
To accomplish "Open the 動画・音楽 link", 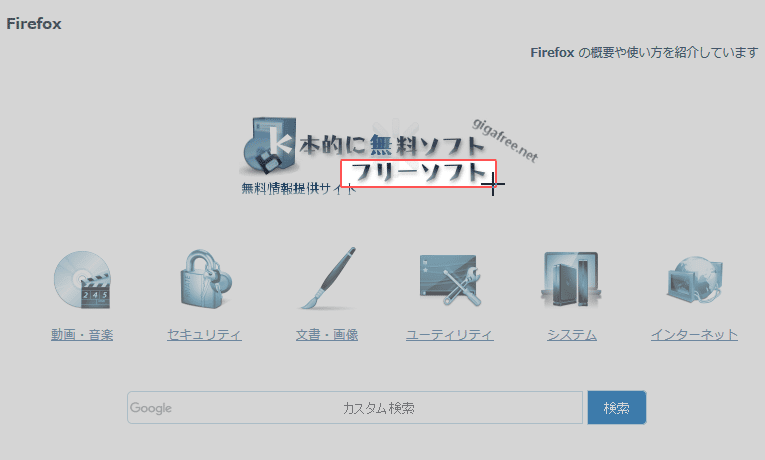I will pos(82,335).
